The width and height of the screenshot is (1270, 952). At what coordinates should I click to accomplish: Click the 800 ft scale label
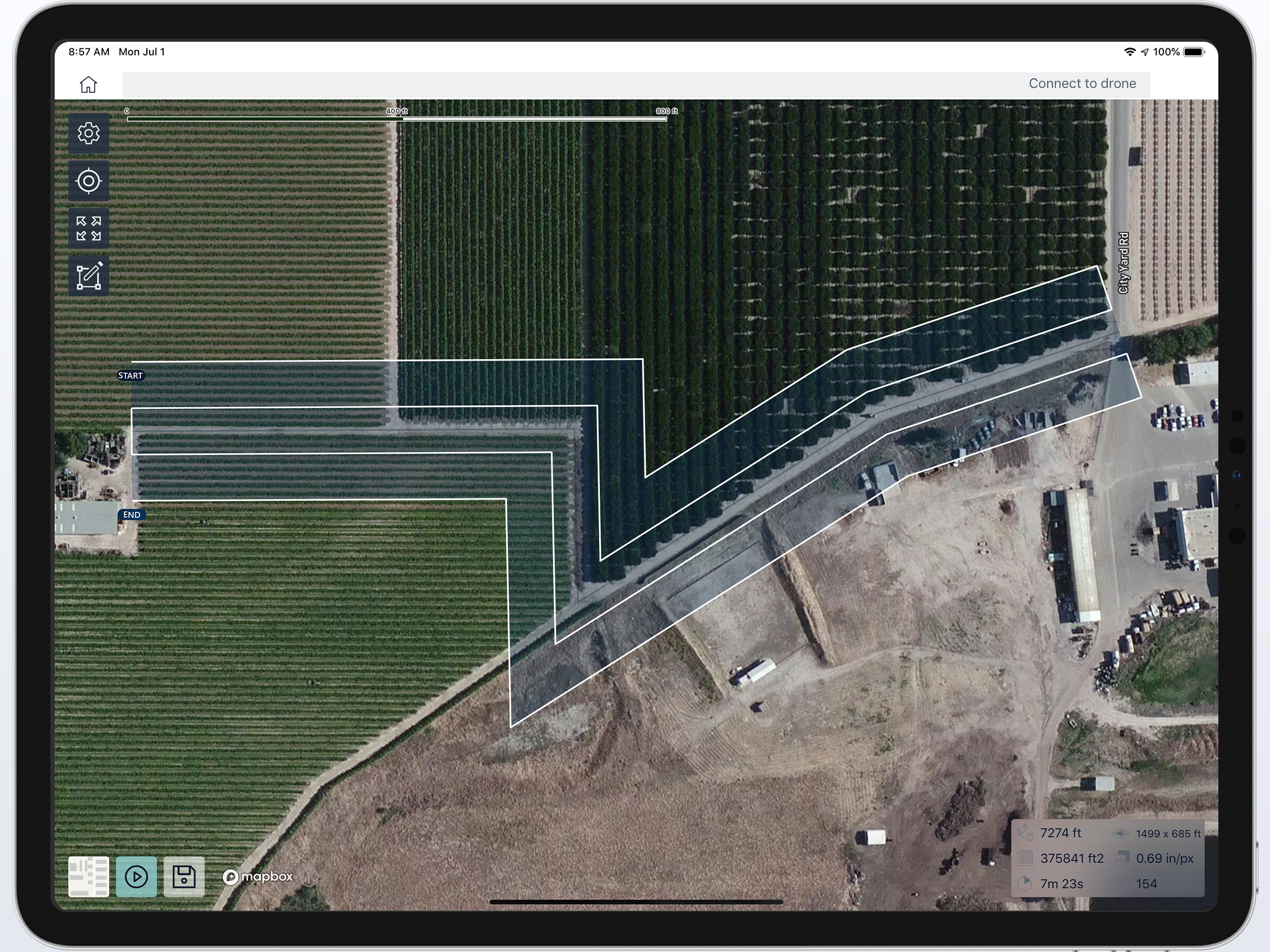point(667,111)
